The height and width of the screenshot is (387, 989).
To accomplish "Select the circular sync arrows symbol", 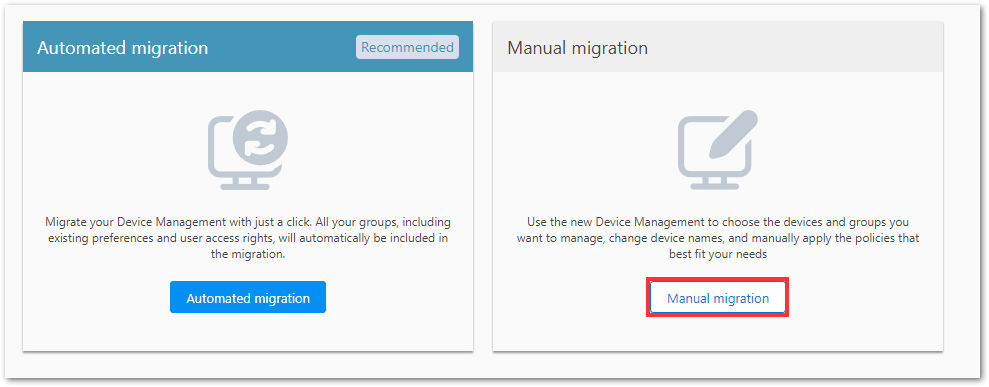I will (260, 138).
